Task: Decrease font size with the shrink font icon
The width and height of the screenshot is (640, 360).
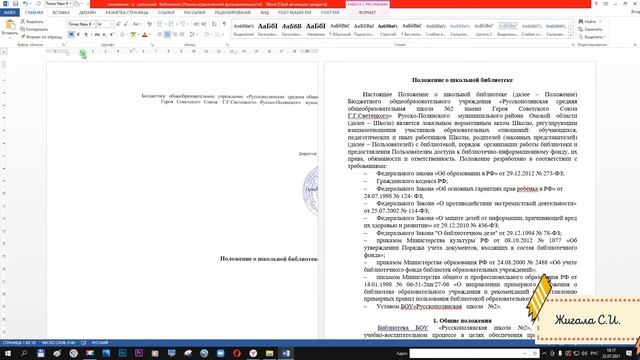Action: tap(126, 24)
